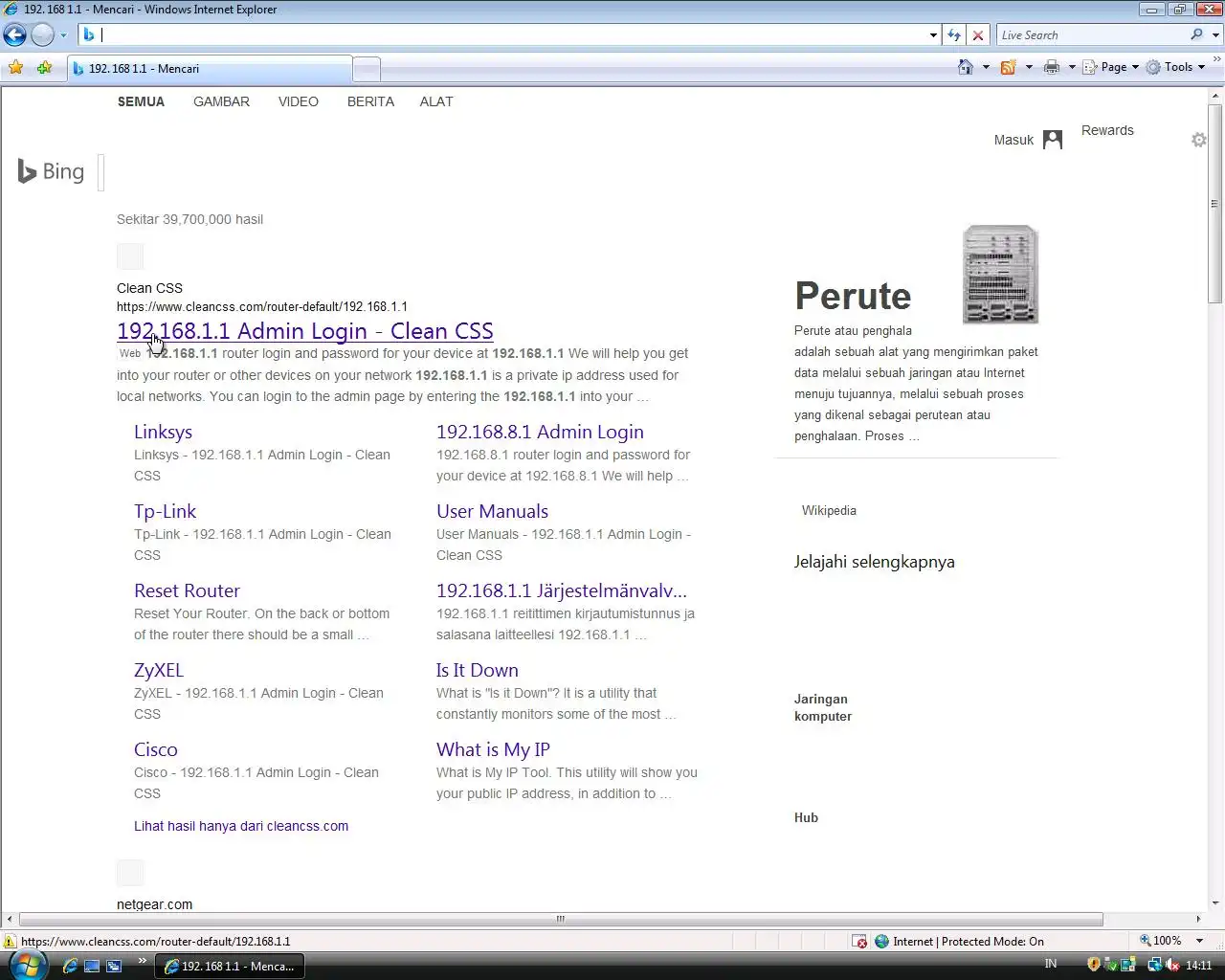This screenshot has width=1225, height=980.
Task: Click the Home page icon
Action: [966, 67]
